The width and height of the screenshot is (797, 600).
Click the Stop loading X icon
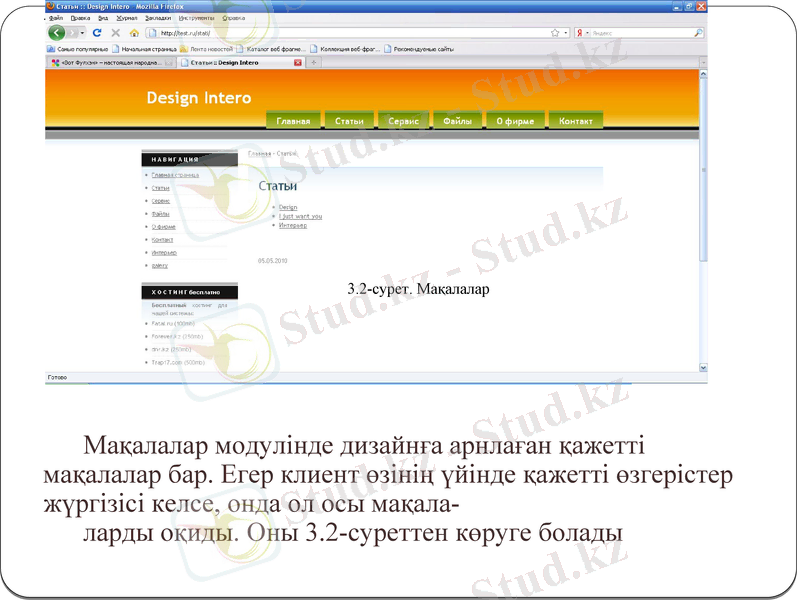click(x=115, y=33)
